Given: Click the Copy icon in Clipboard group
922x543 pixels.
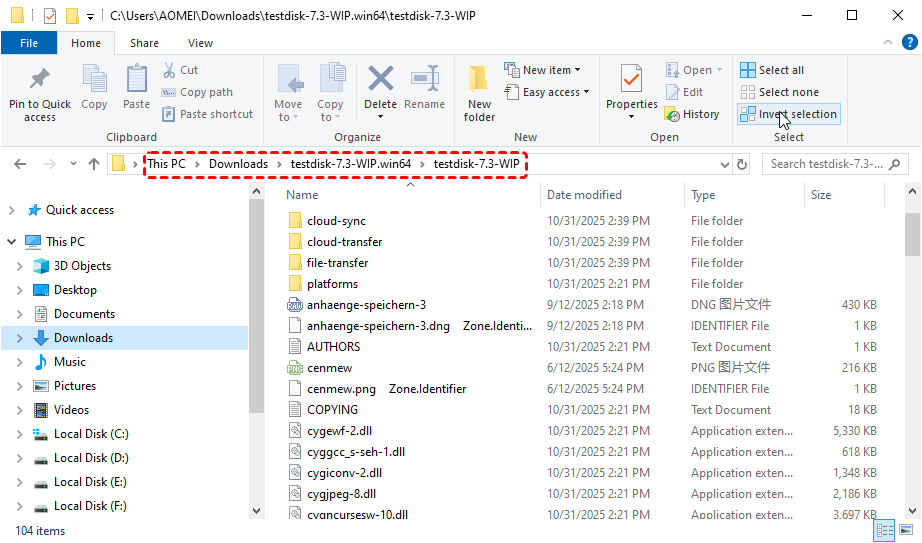Looking at the screenshot, I should [x=94, y=80].
